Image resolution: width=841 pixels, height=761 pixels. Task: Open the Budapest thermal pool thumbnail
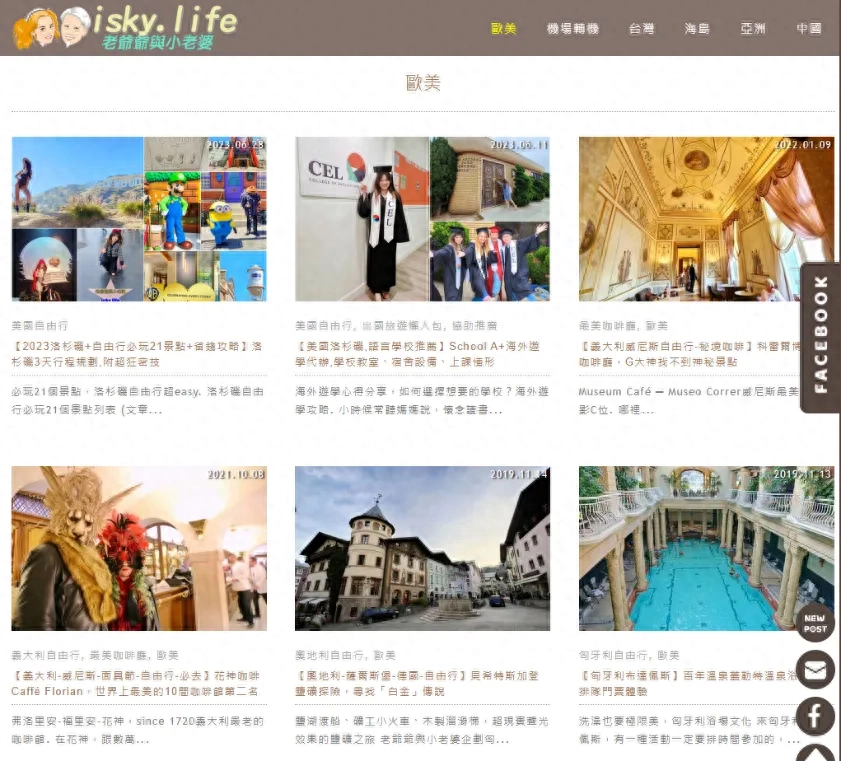(x=705, y=548)
